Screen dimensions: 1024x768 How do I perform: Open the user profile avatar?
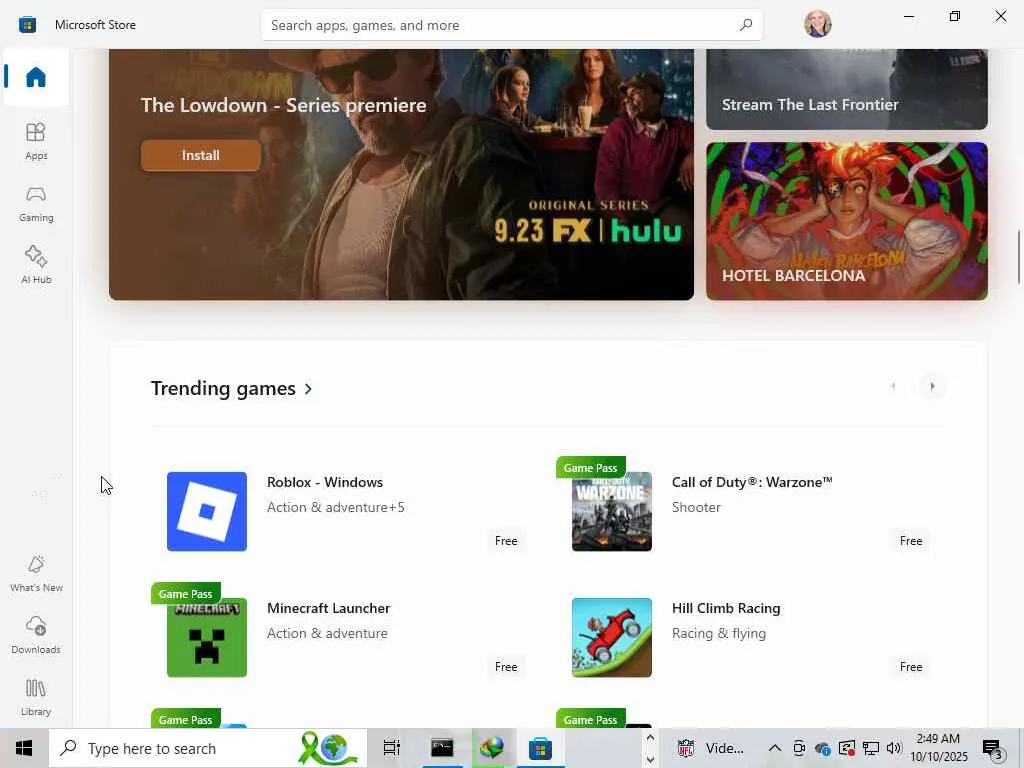pyautogui.click(x=818, y=24)
